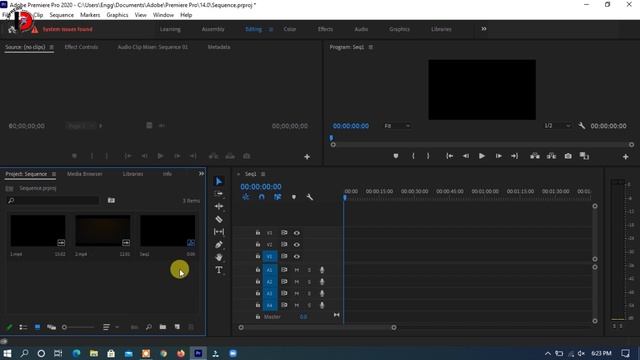
Task: Click the Lift button in Program monitor
Action: point(535,156)
